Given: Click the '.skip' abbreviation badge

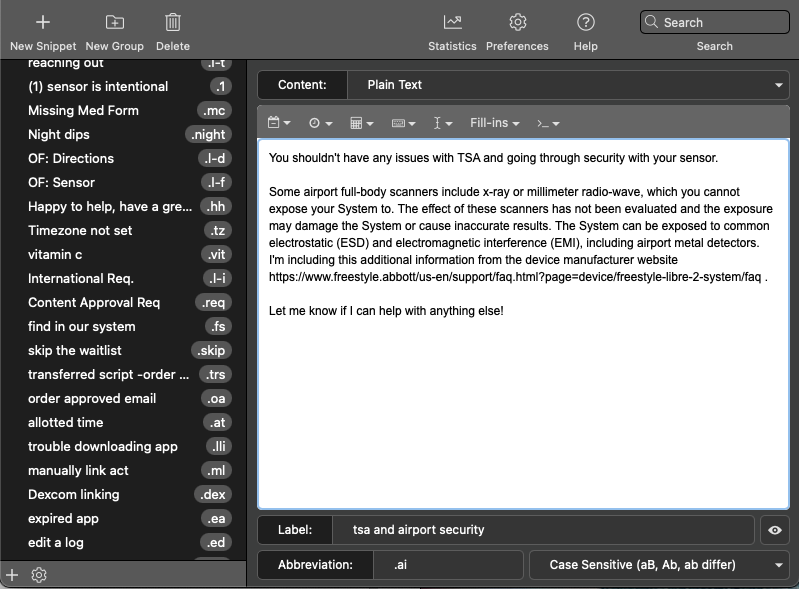Looking at the screenshot, I should click(211, 351).
